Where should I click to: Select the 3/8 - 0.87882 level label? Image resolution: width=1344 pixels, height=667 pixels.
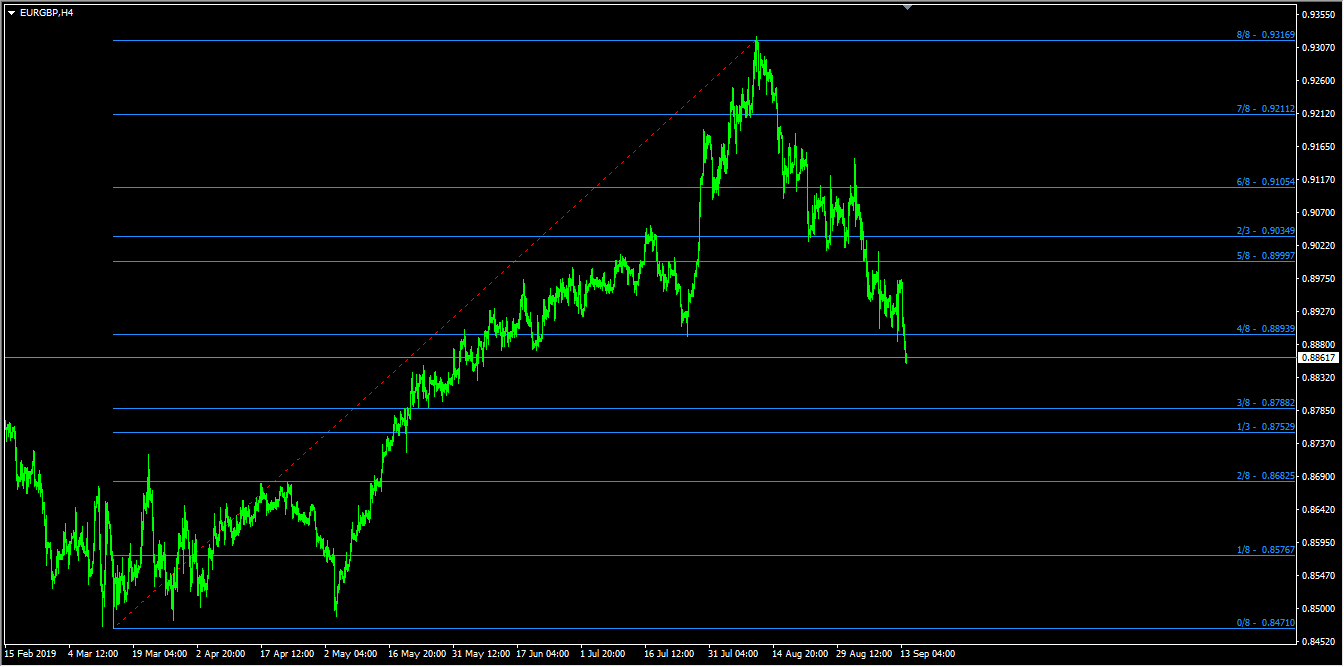click(x=1266, y=403)
